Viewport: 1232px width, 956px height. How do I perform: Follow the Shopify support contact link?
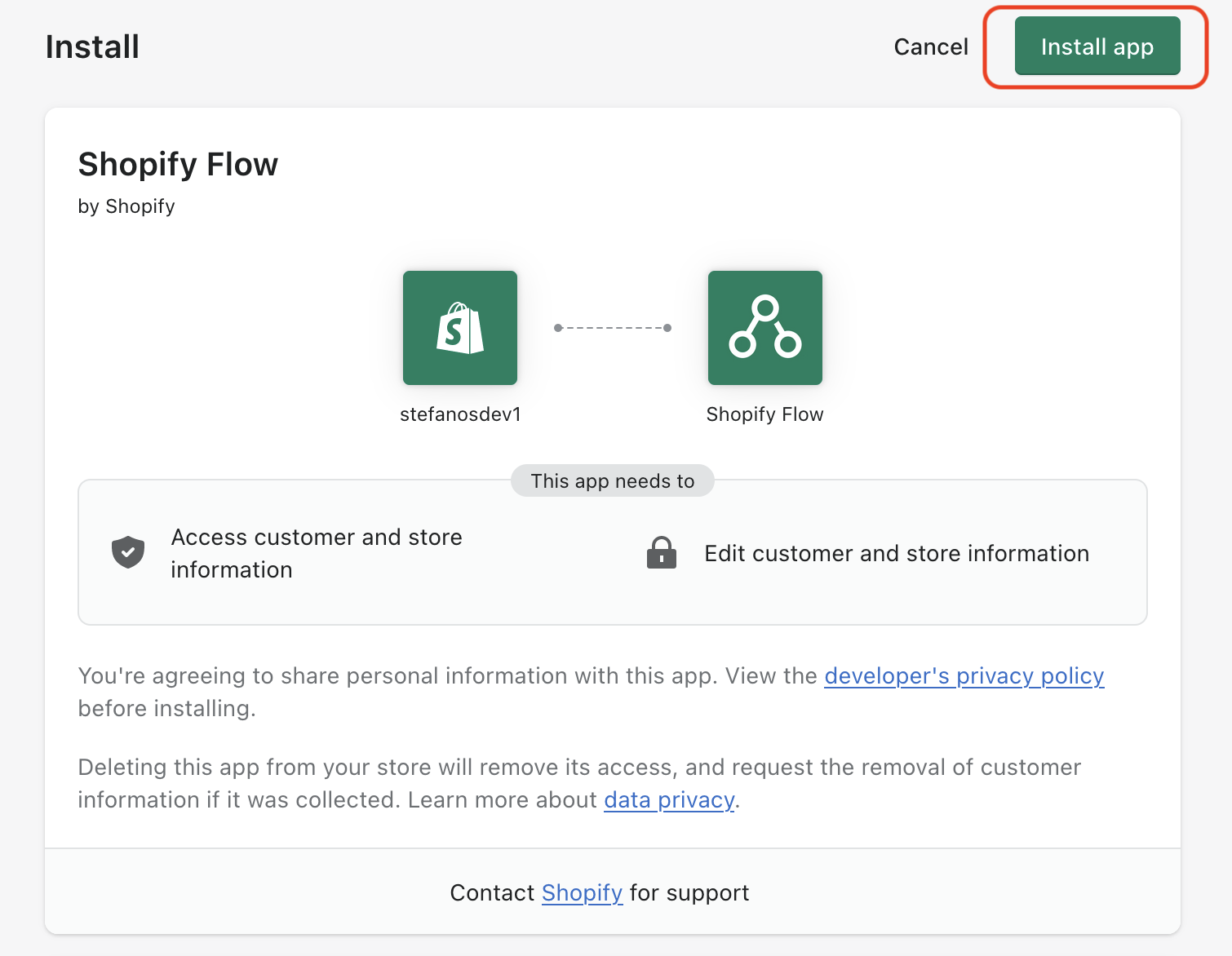(x=582, y=893)
